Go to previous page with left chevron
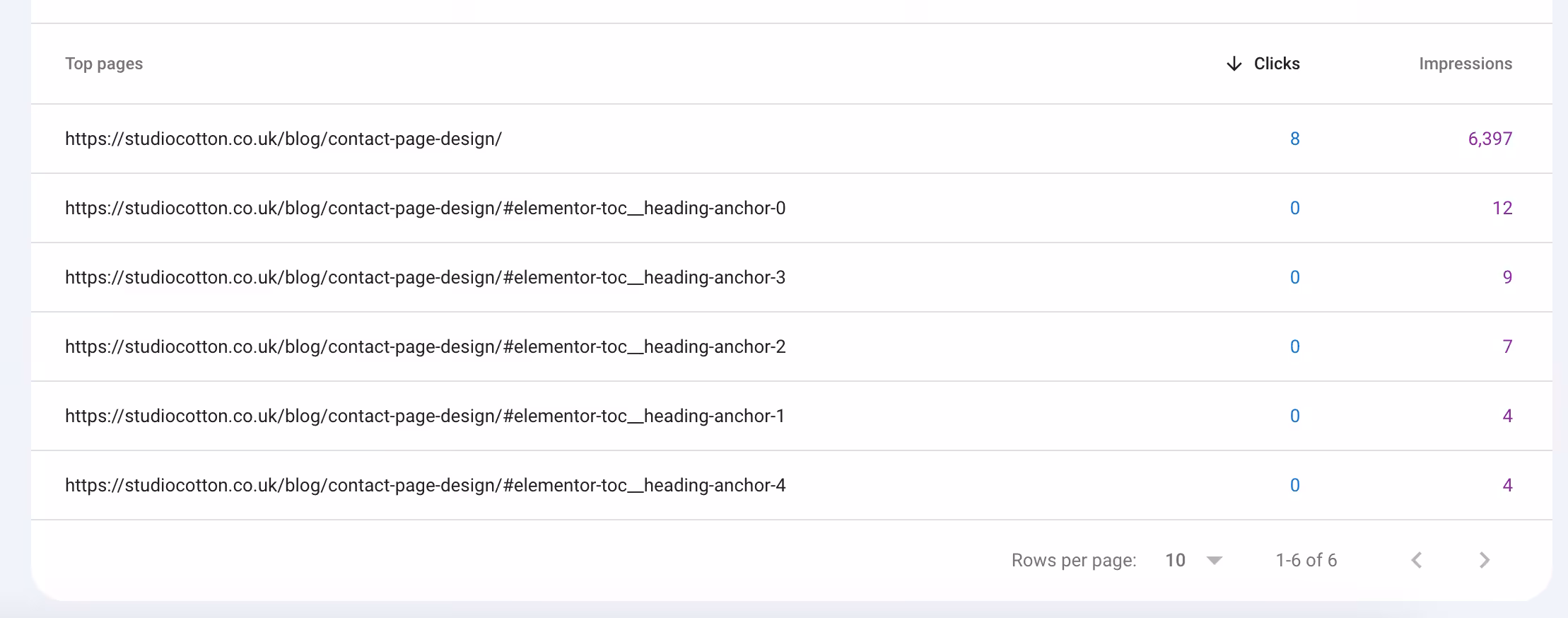The width and height of the screenshot is (1568, 618). [x=1417, y=560]
